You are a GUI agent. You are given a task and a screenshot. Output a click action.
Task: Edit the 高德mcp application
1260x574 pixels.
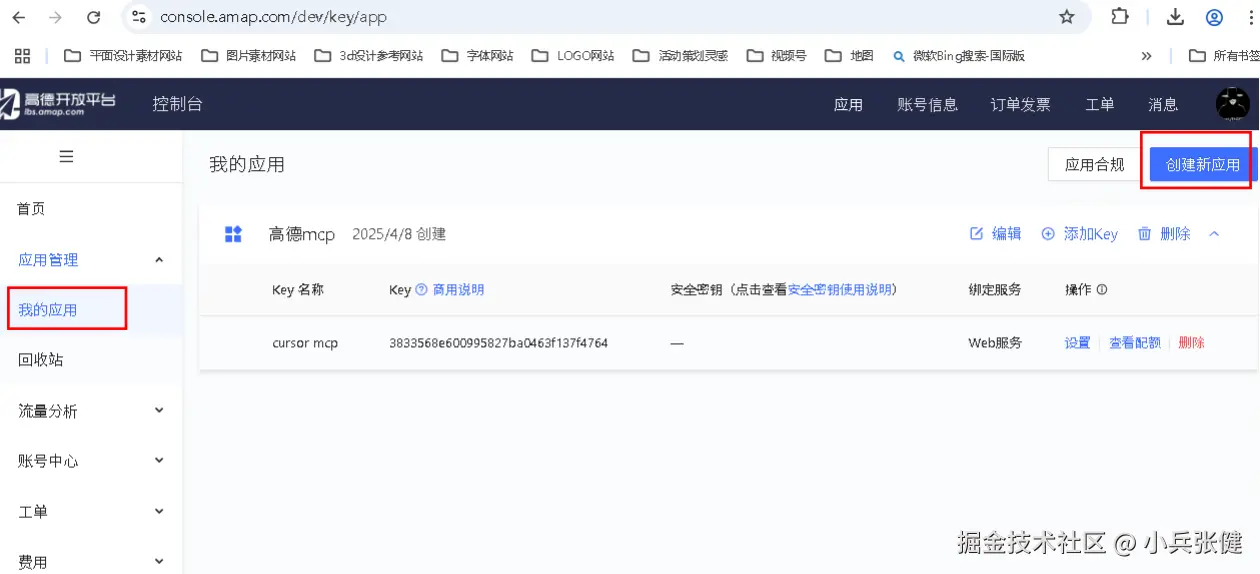click(995, 234)
